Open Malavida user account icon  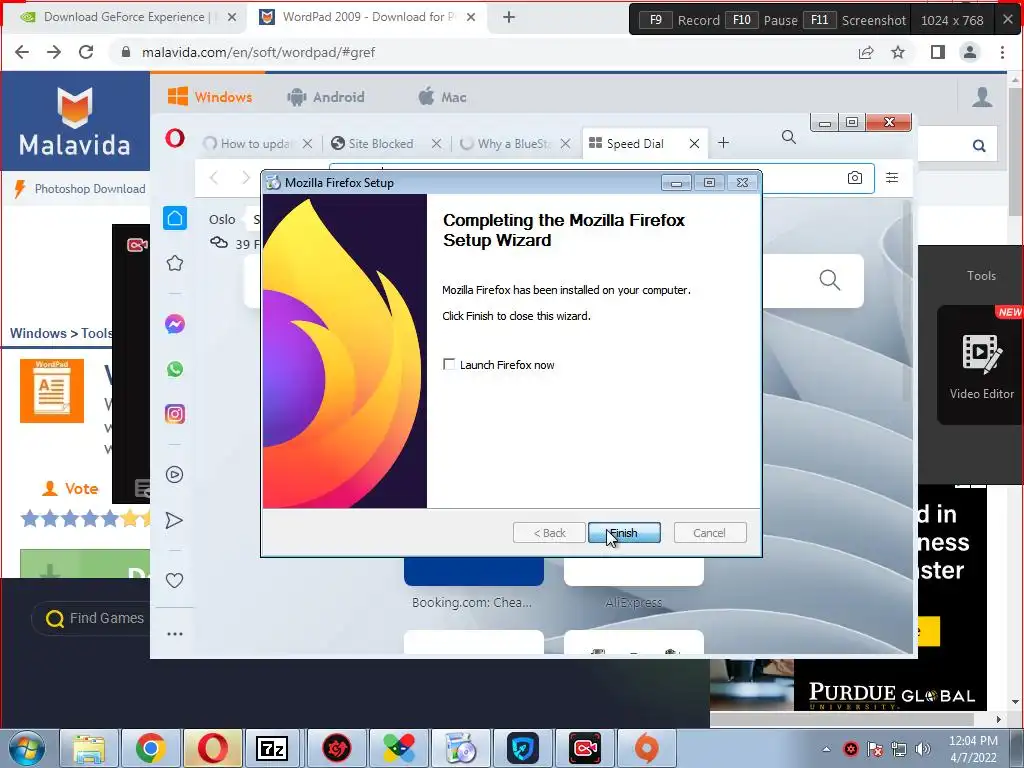pos(982,97)
